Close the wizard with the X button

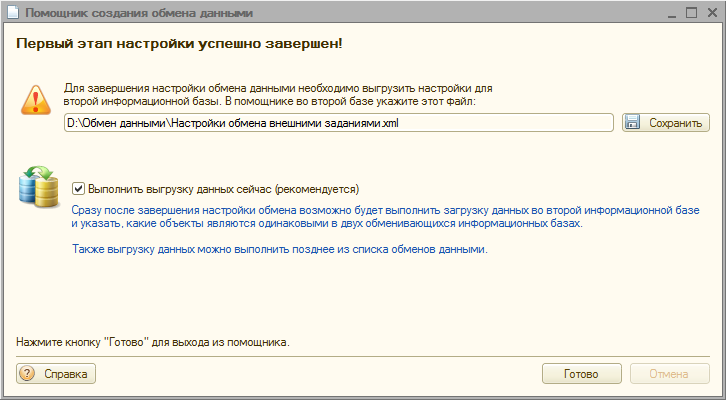(710, 14)
